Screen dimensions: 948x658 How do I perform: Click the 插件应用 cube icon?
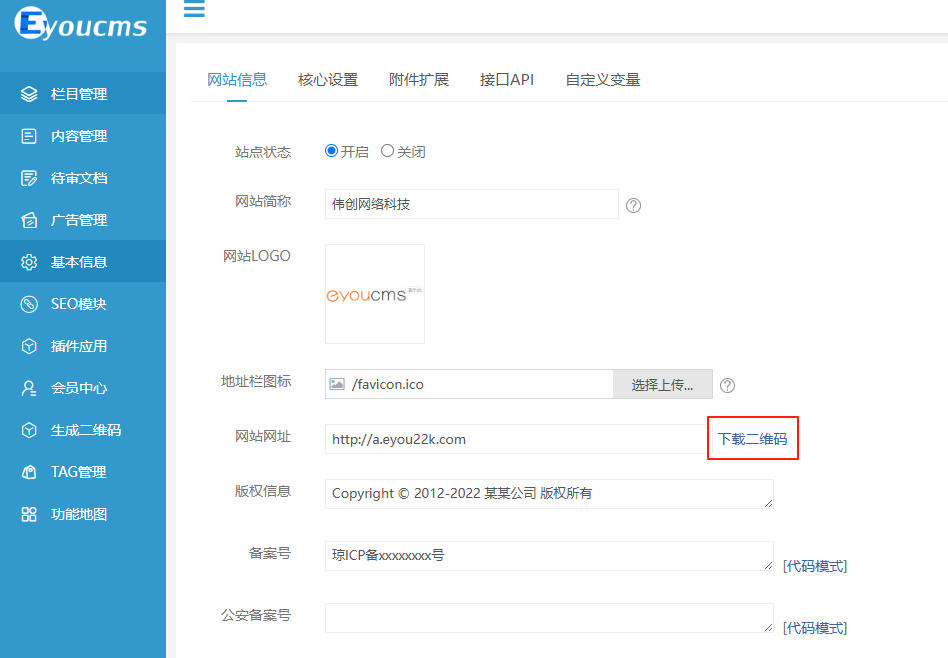tap(29, 346)
